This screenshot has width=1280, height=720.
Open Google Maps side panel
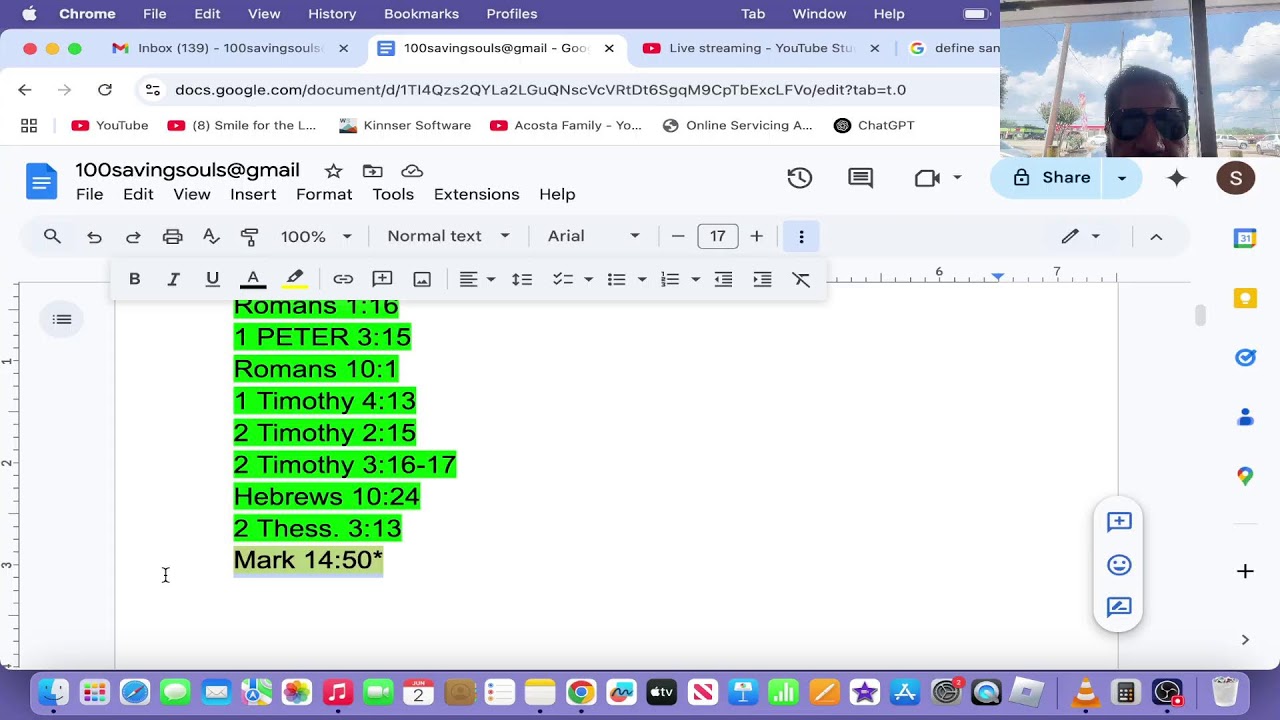click(1245, 476)
